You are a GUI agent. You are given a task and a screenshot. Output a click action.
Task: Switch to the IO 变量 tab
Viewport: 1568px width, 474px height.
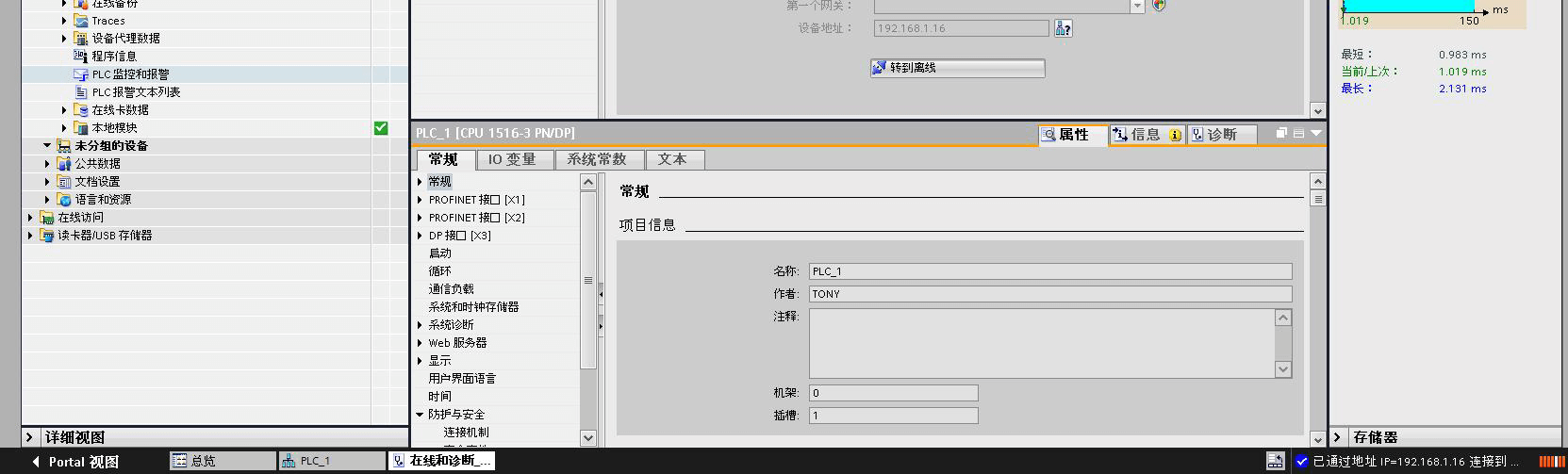click(x=512, y=160)
